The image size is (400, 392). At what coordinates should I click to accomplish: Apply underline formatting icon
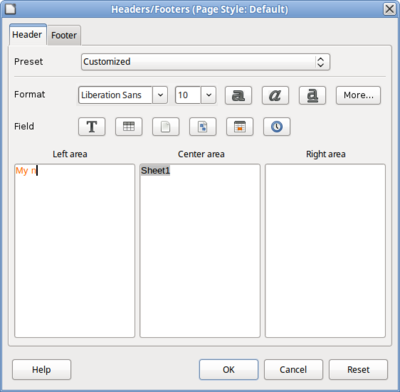pyautogui.click(x=312, y=95)
